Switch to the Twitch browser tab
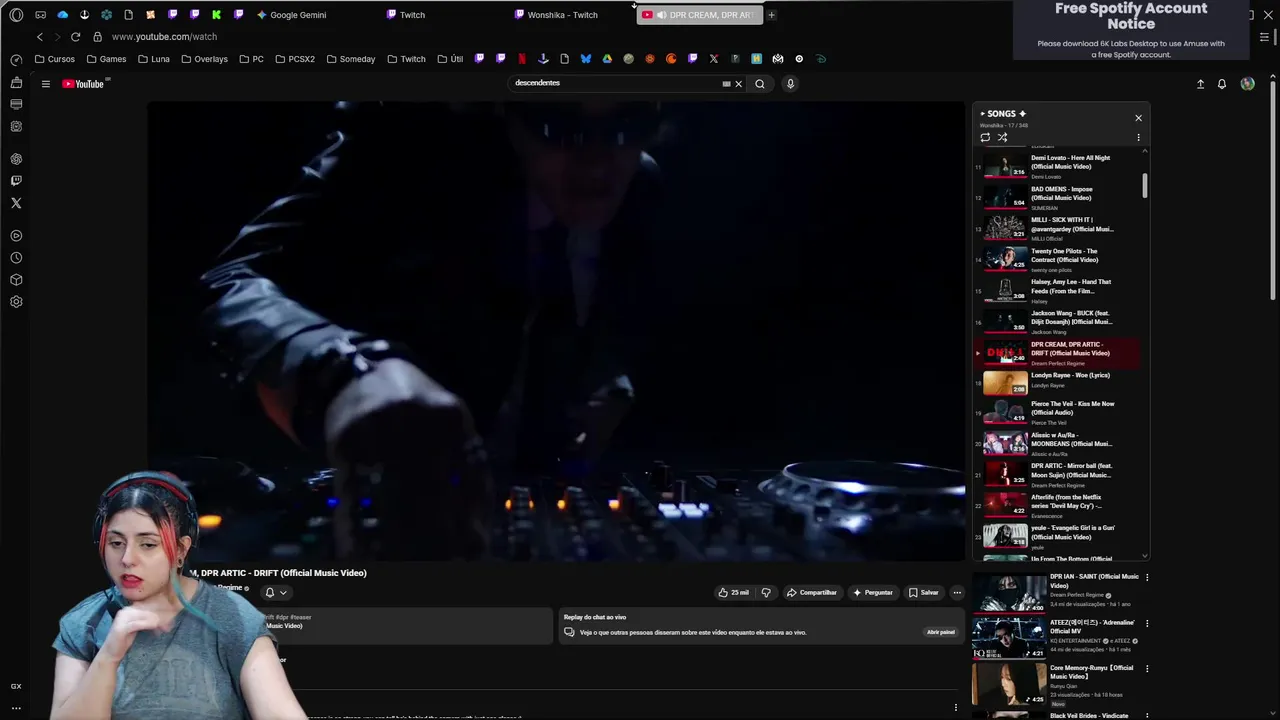 (442, 15)
